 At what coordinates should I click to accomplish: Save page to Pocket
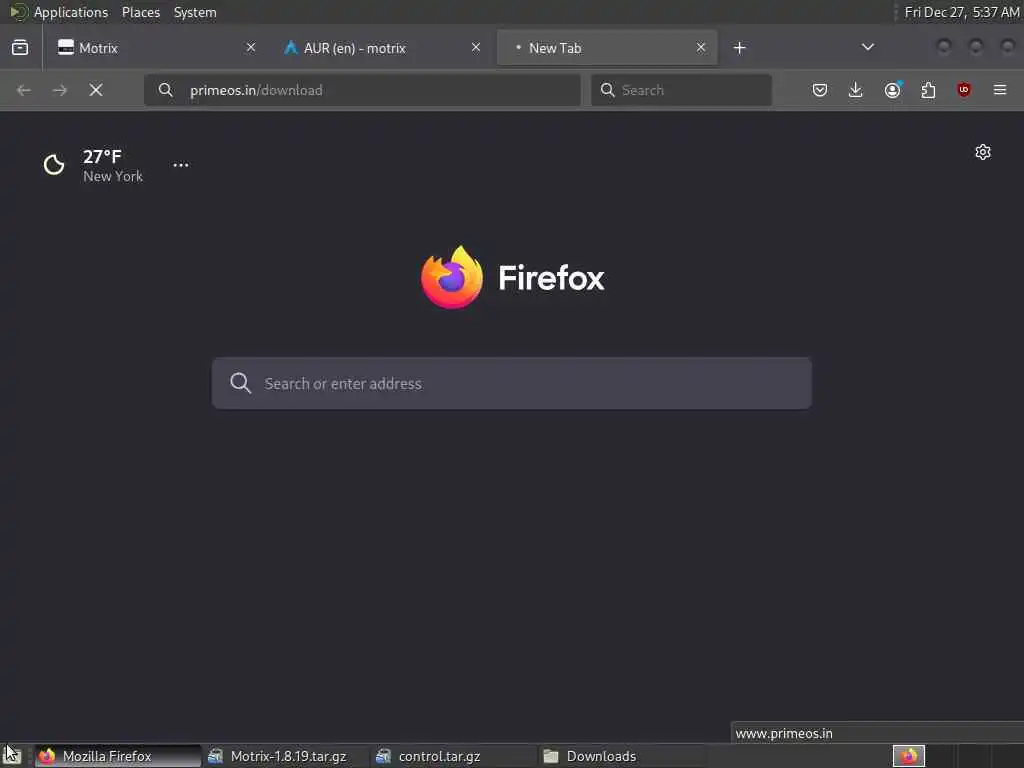(820, 90)
